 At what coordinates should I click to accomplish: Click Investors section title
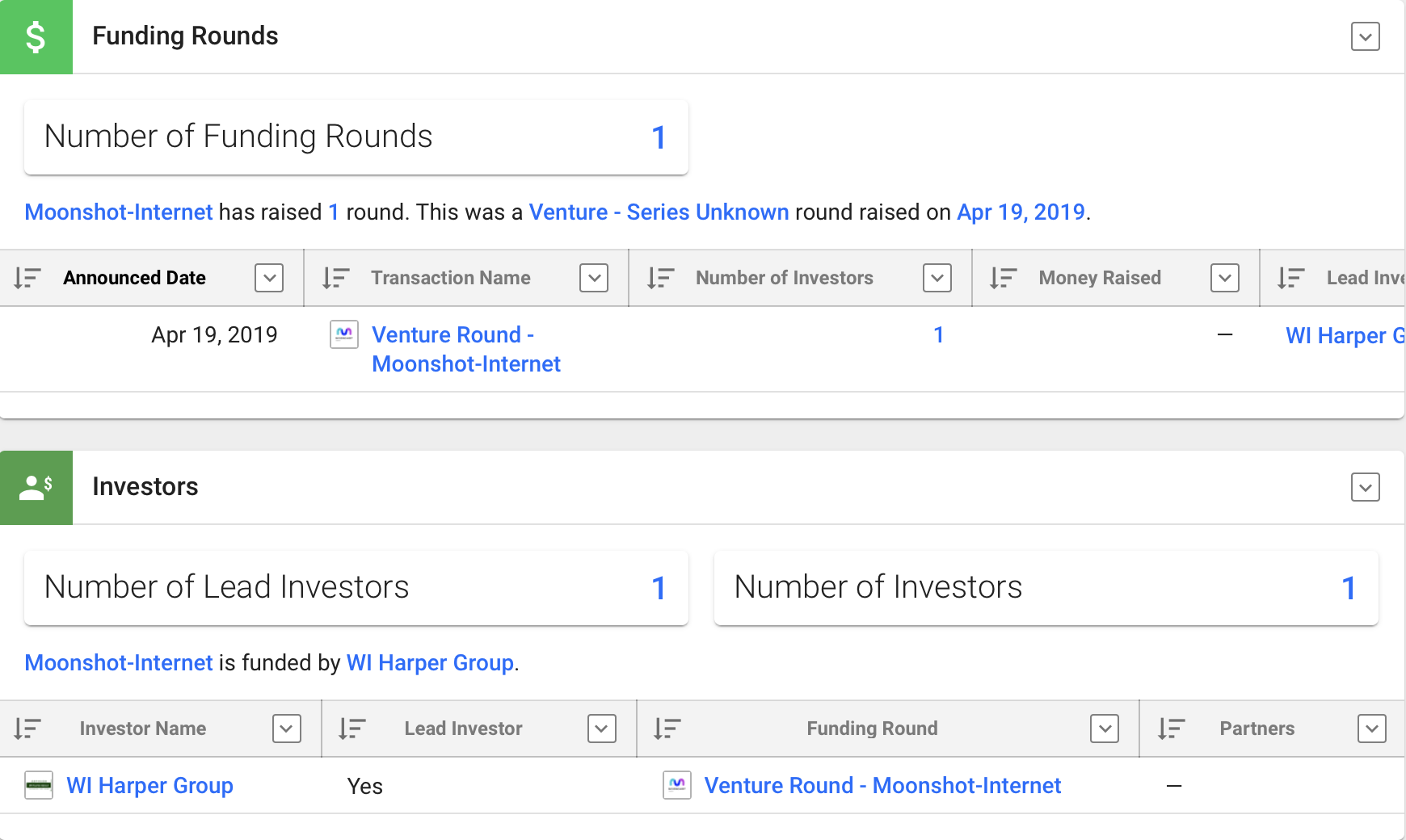145,487
